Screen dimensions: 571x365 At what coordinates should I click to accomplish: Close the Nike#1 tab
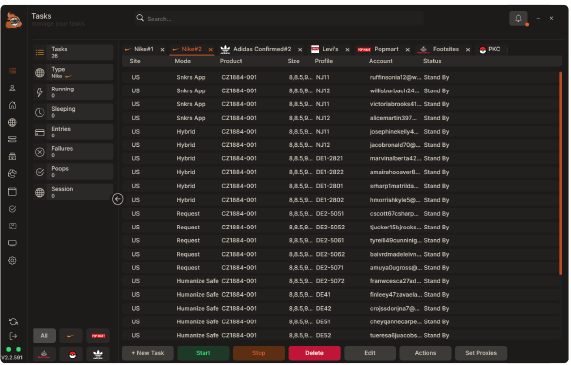(162, 50)
